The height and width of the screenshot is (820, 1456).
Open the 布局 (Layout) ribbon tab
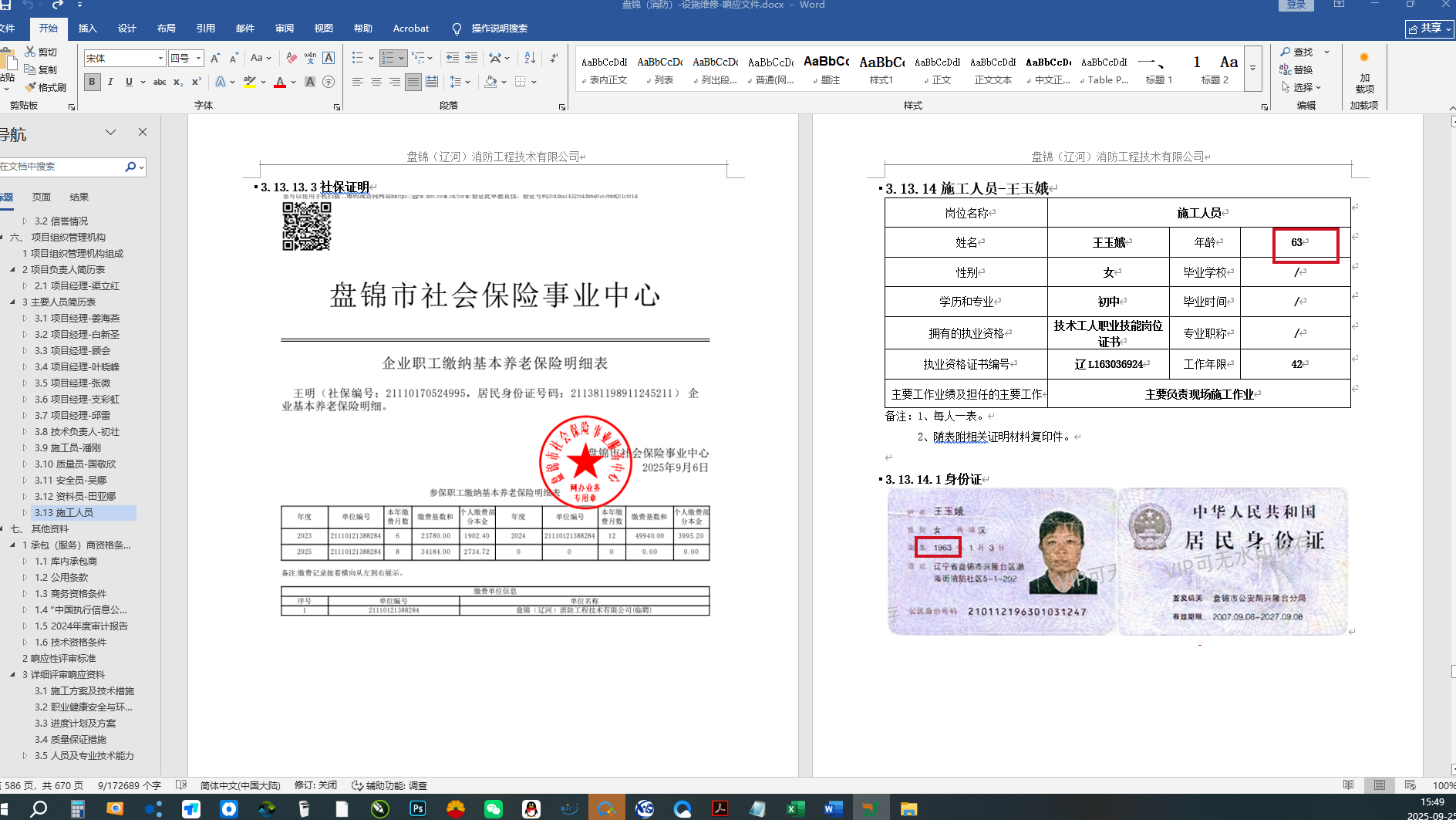point(167,29)
